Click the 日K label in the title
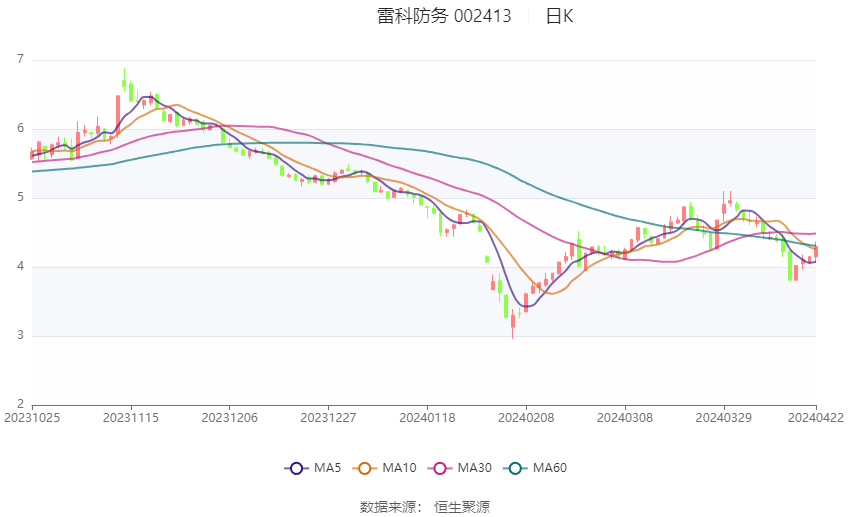 (559, 16)
